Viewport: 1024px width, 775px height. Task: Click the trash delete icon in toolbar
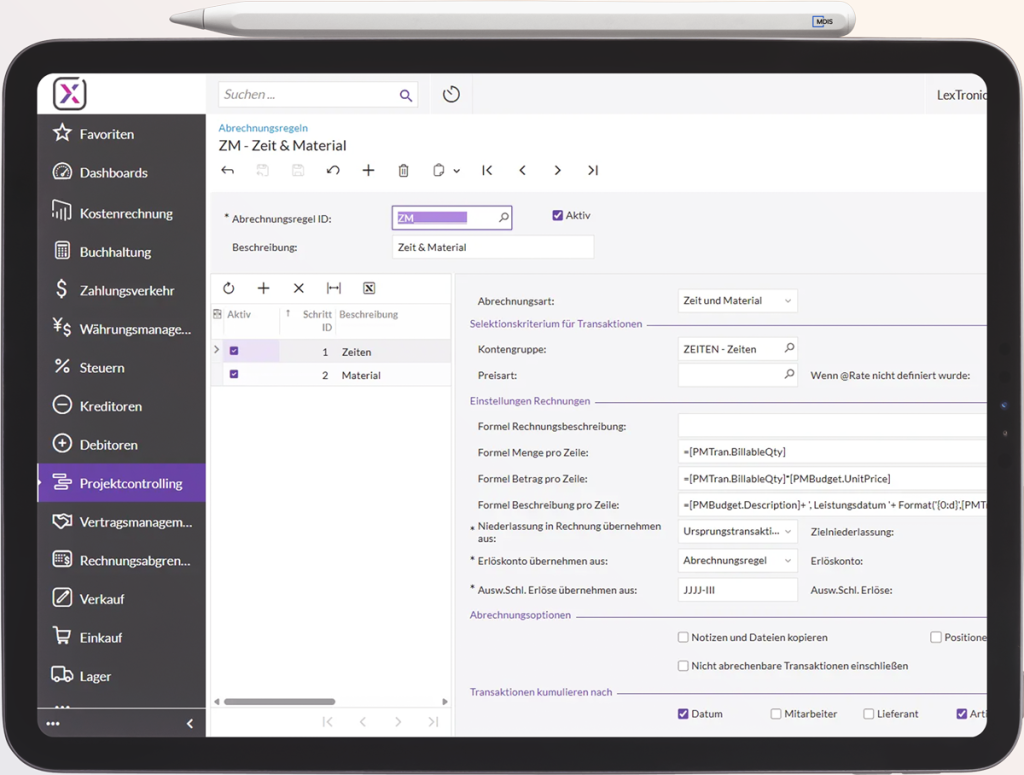(403, 171)
